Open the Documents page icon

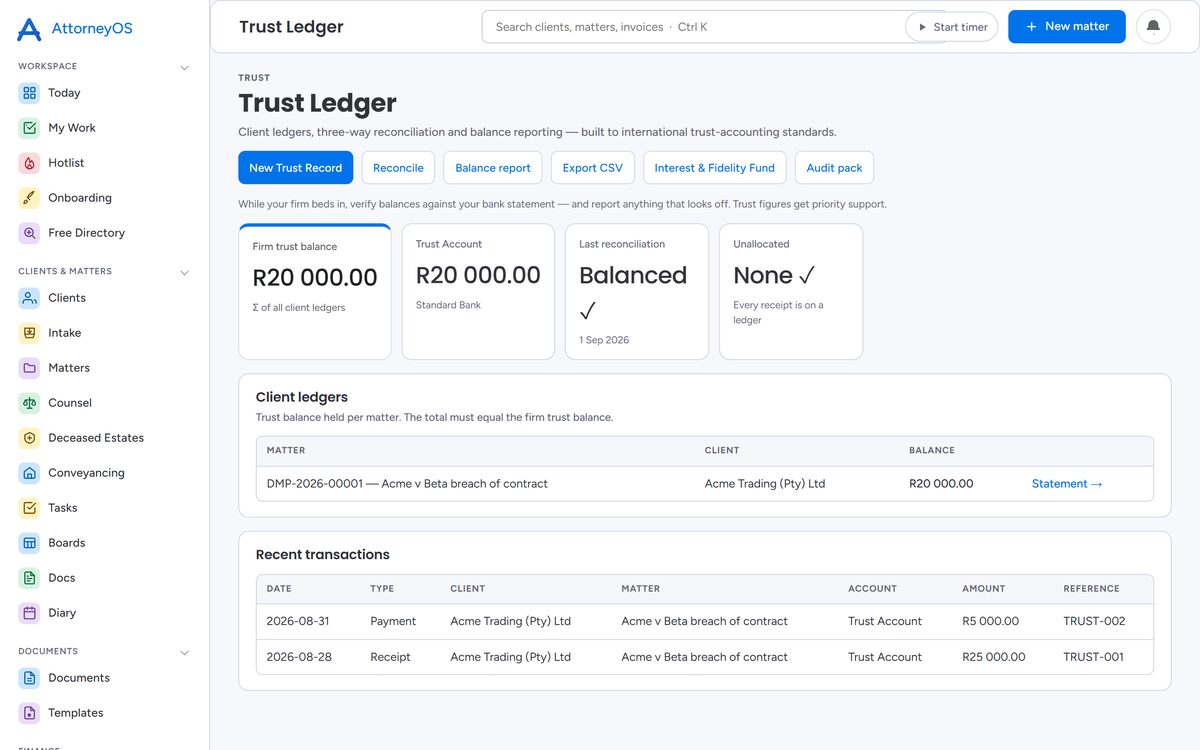click(x=29, y=678)
